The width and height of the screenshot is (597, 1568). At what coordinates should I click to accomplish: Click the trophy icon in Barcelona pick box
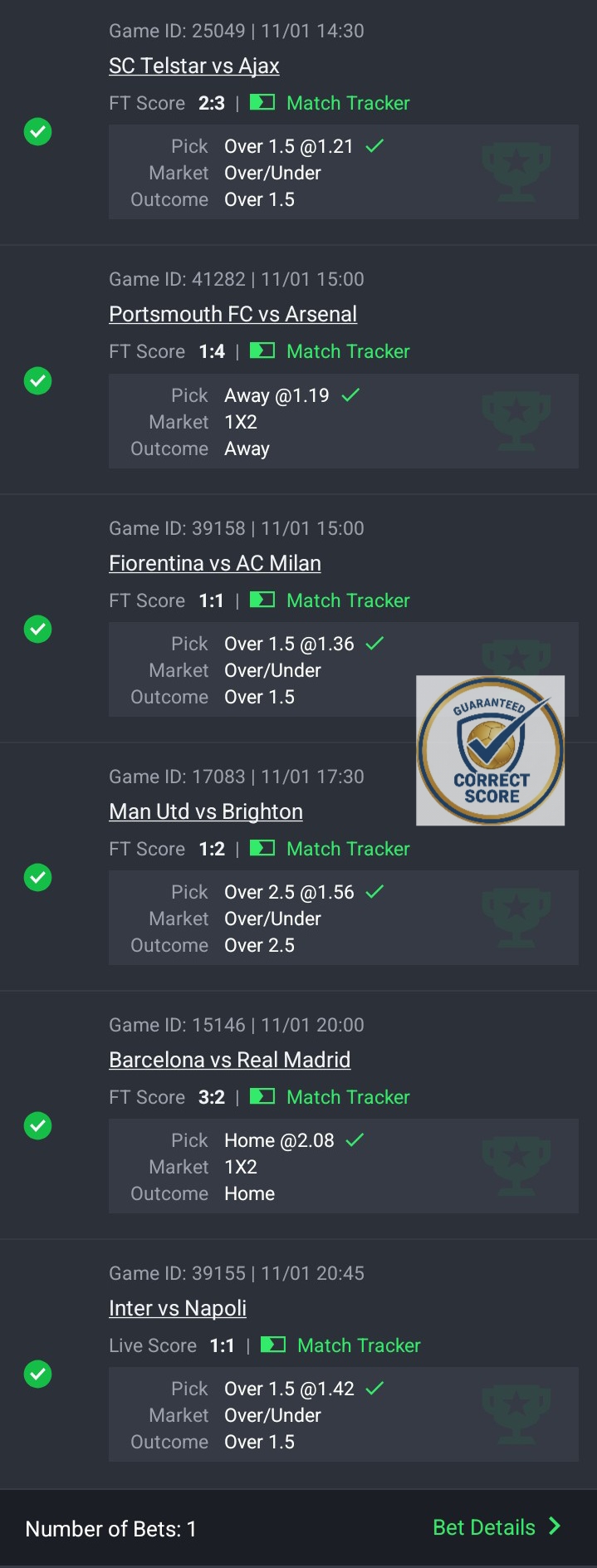click(516, 1166)
